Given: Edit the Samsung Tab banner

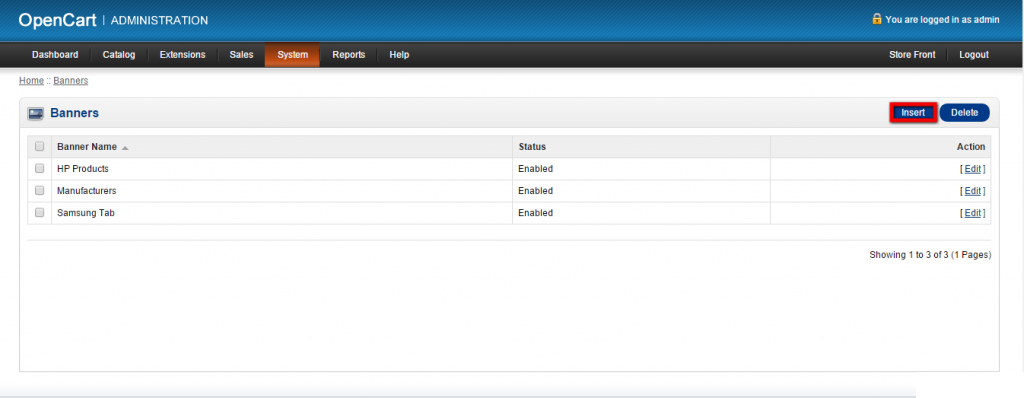Looking at the screenshot, I should (972, 212).
